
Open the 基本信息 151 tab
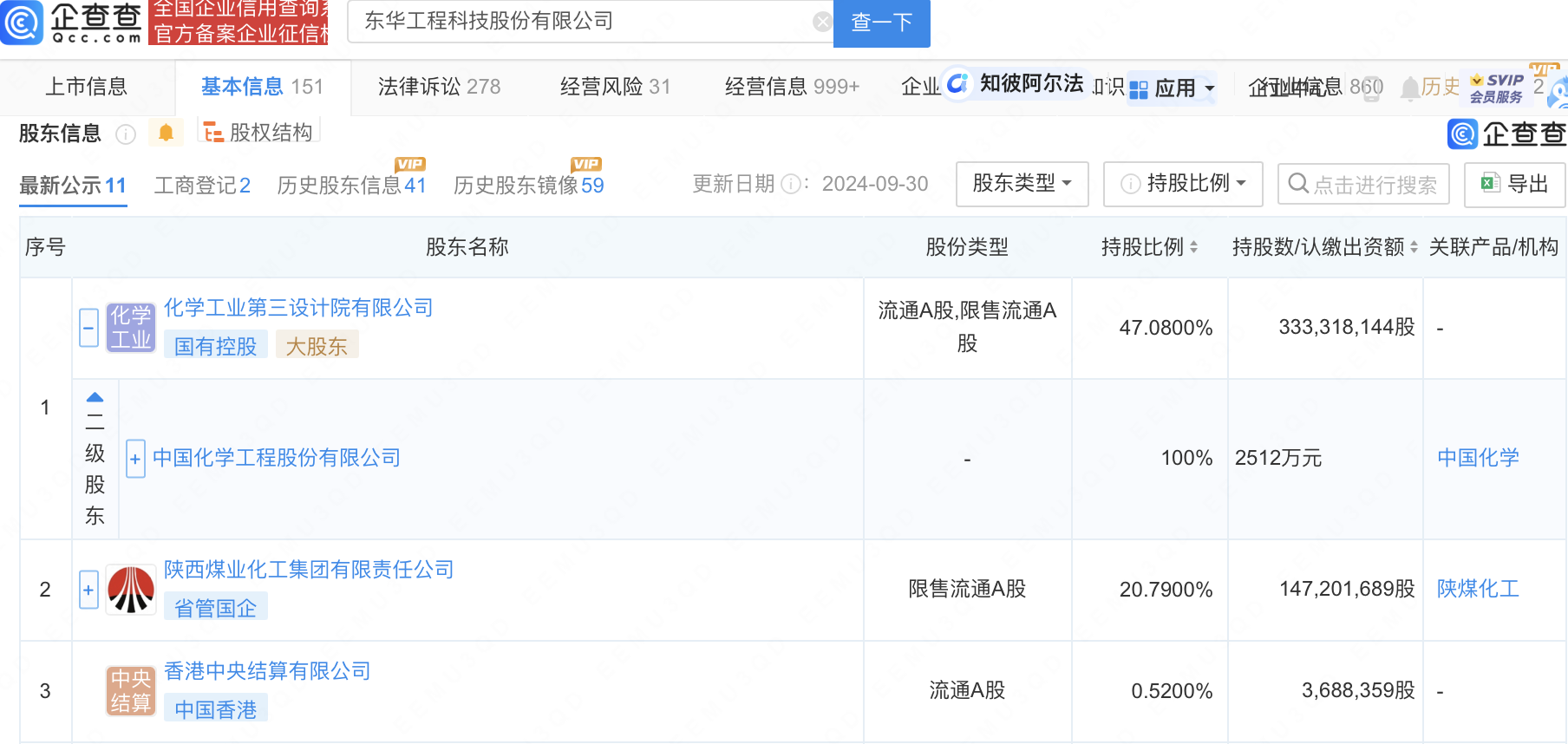tap(262, 87)
